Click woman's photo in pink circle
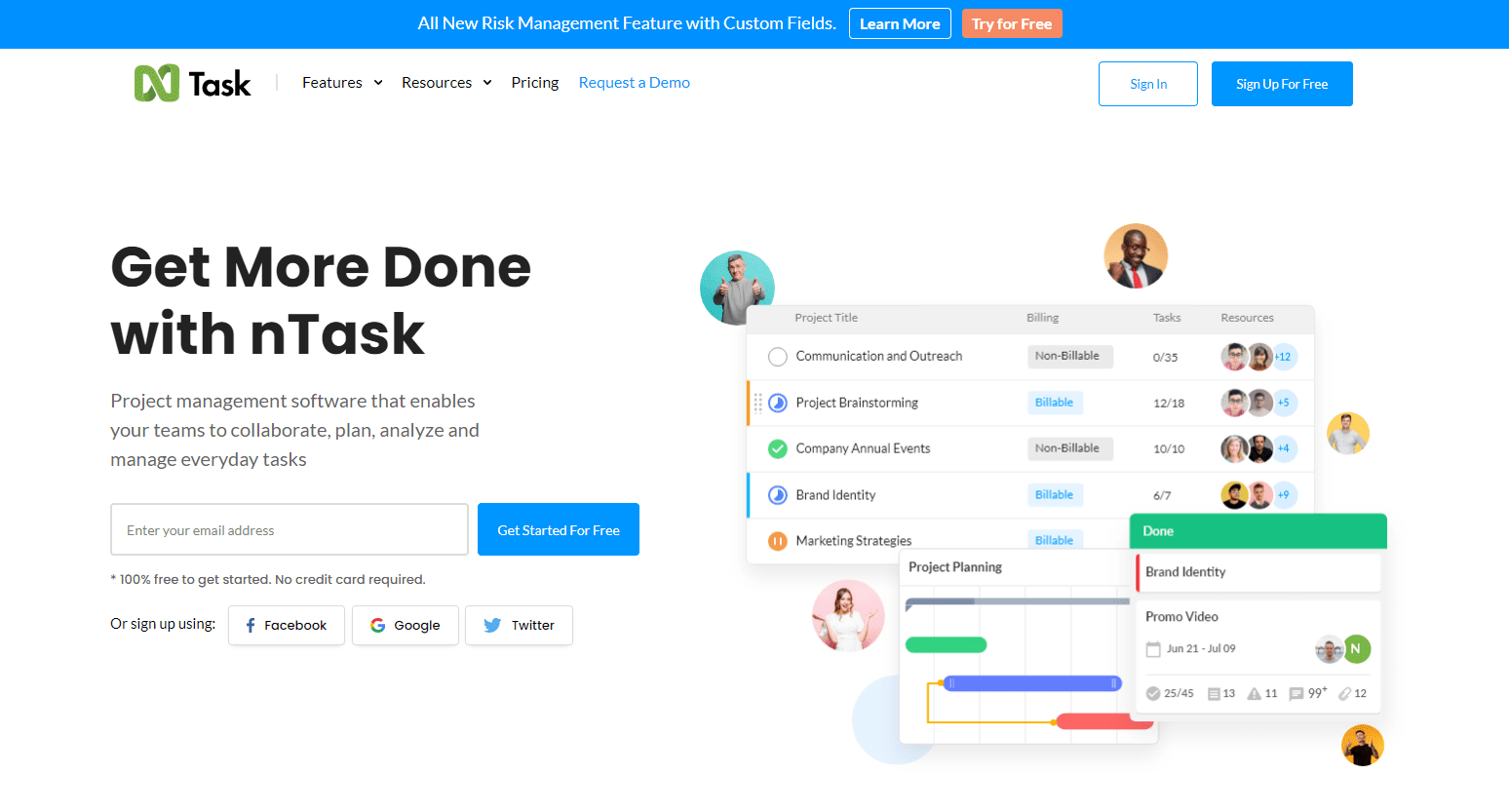Viewport: 1509px width, 812px height. click(x=848, y=615)
